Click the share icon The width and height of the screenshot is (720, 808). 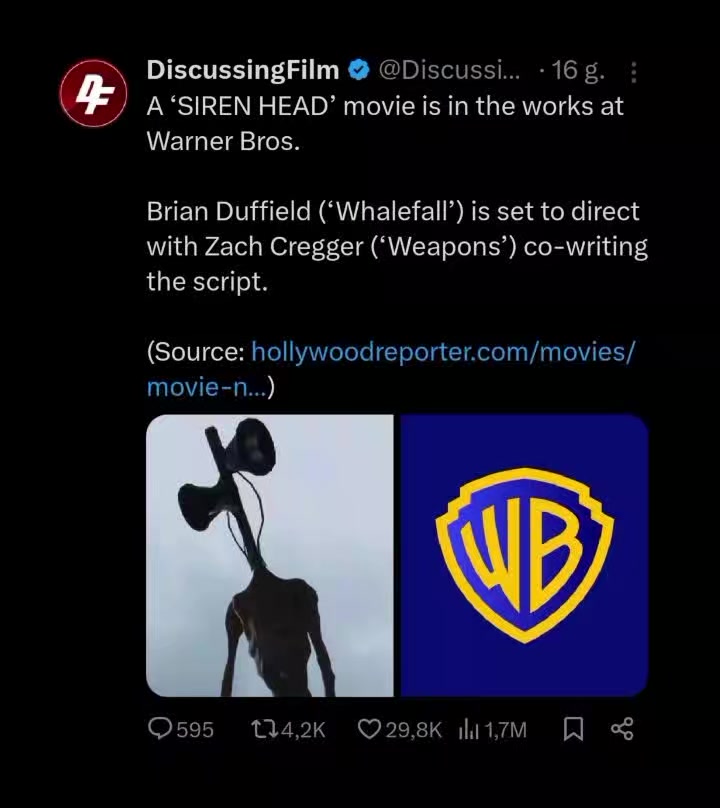(x=622, y=729)
